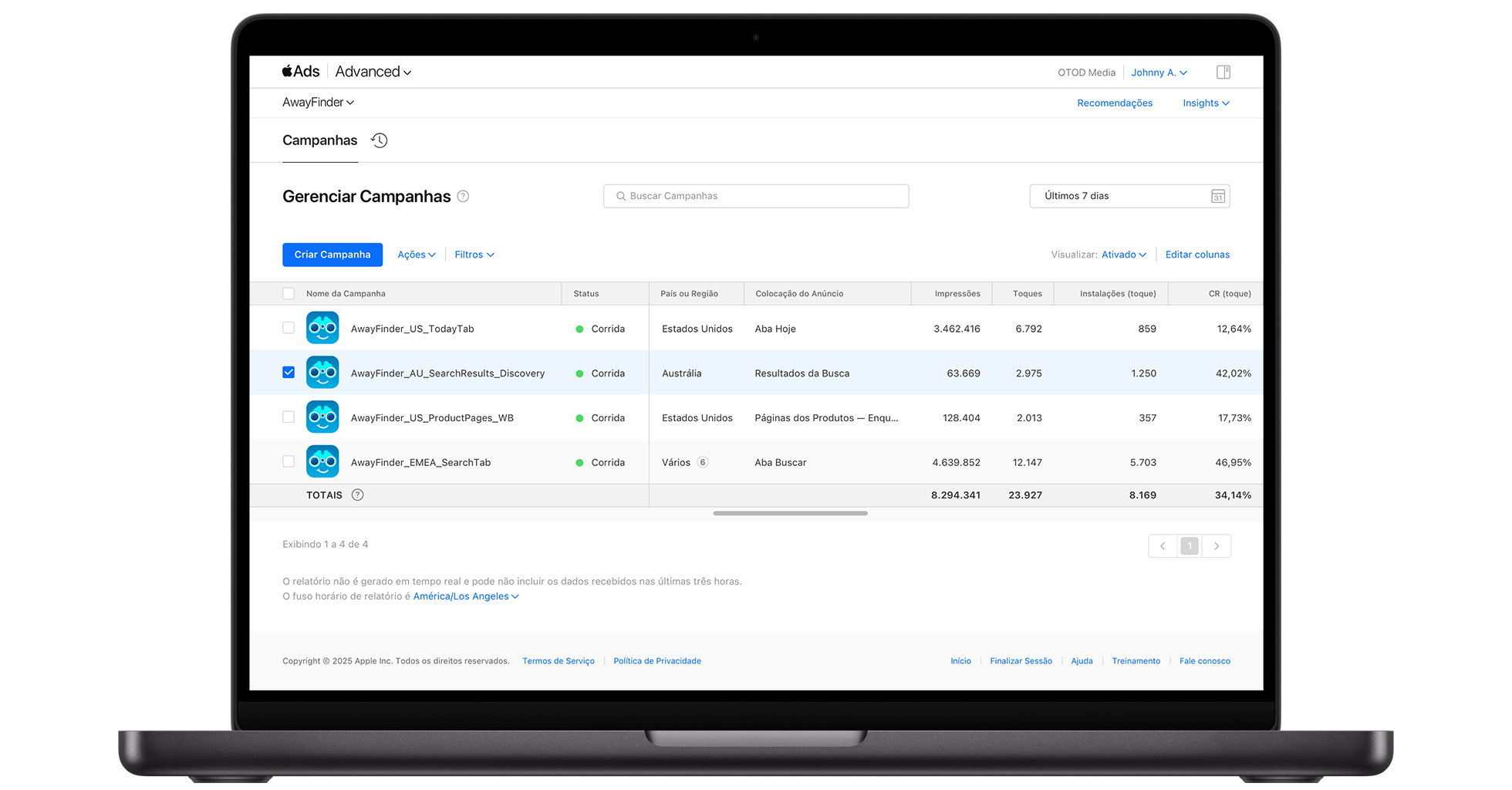Screen dimensions: 1512x790
Task: Click the 8.294.341 total impressions value
Action: [955, 495]
